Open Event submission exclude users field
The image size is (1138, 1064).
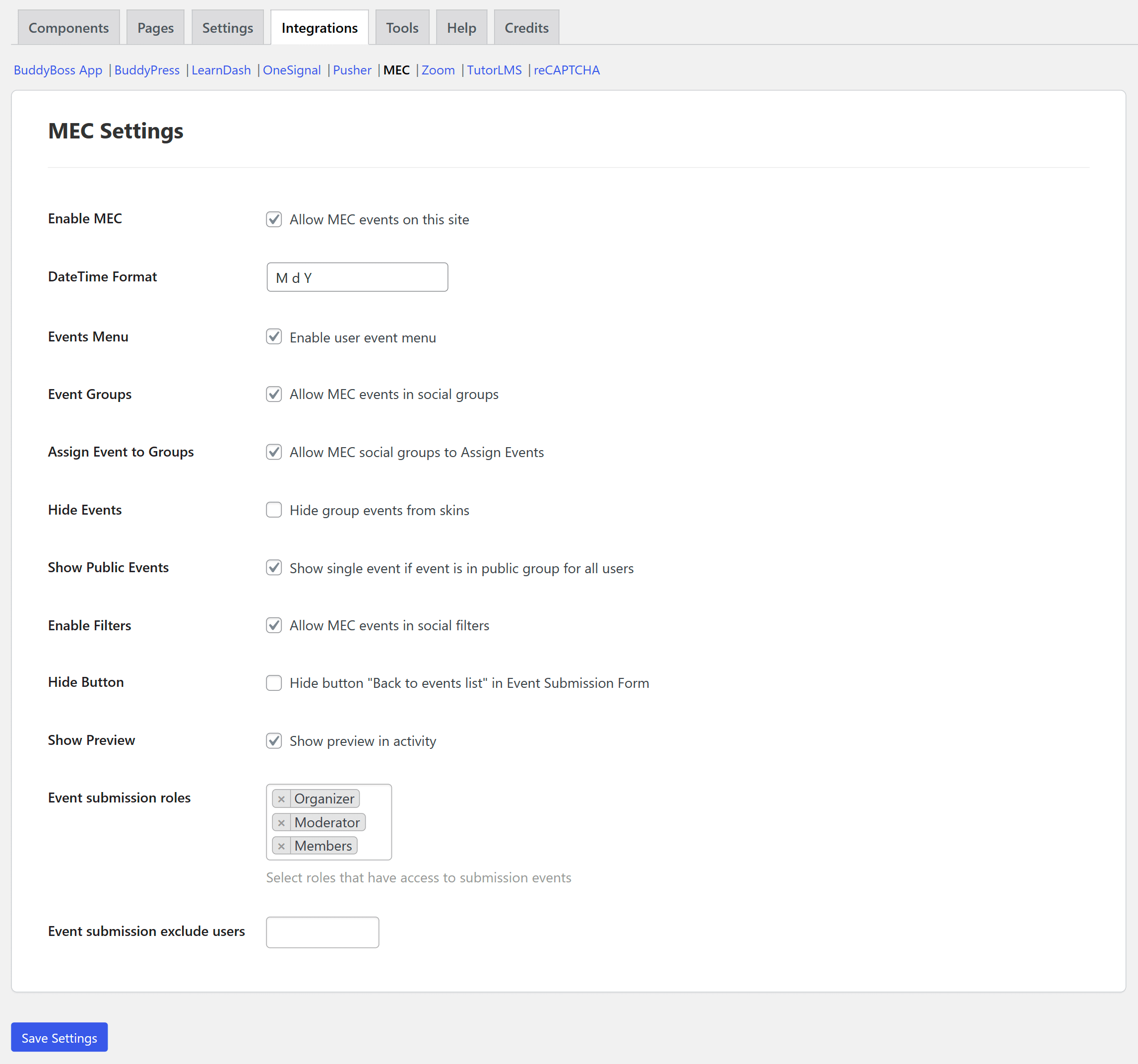click(322, 931)
